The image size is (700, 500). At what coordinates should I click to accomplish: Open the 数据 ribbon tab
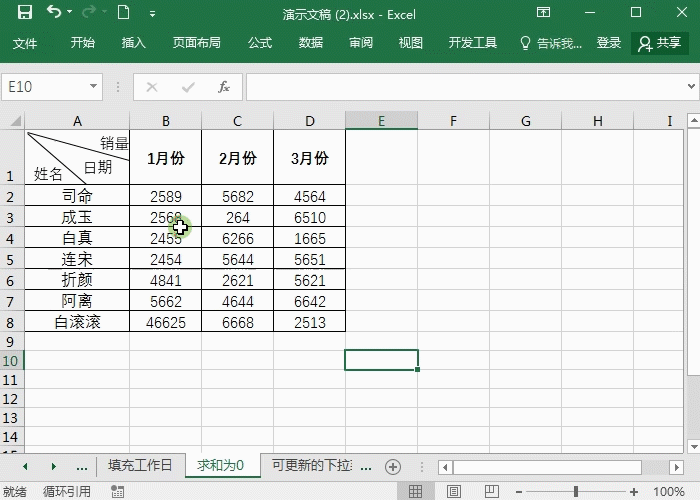pos(311,43)
